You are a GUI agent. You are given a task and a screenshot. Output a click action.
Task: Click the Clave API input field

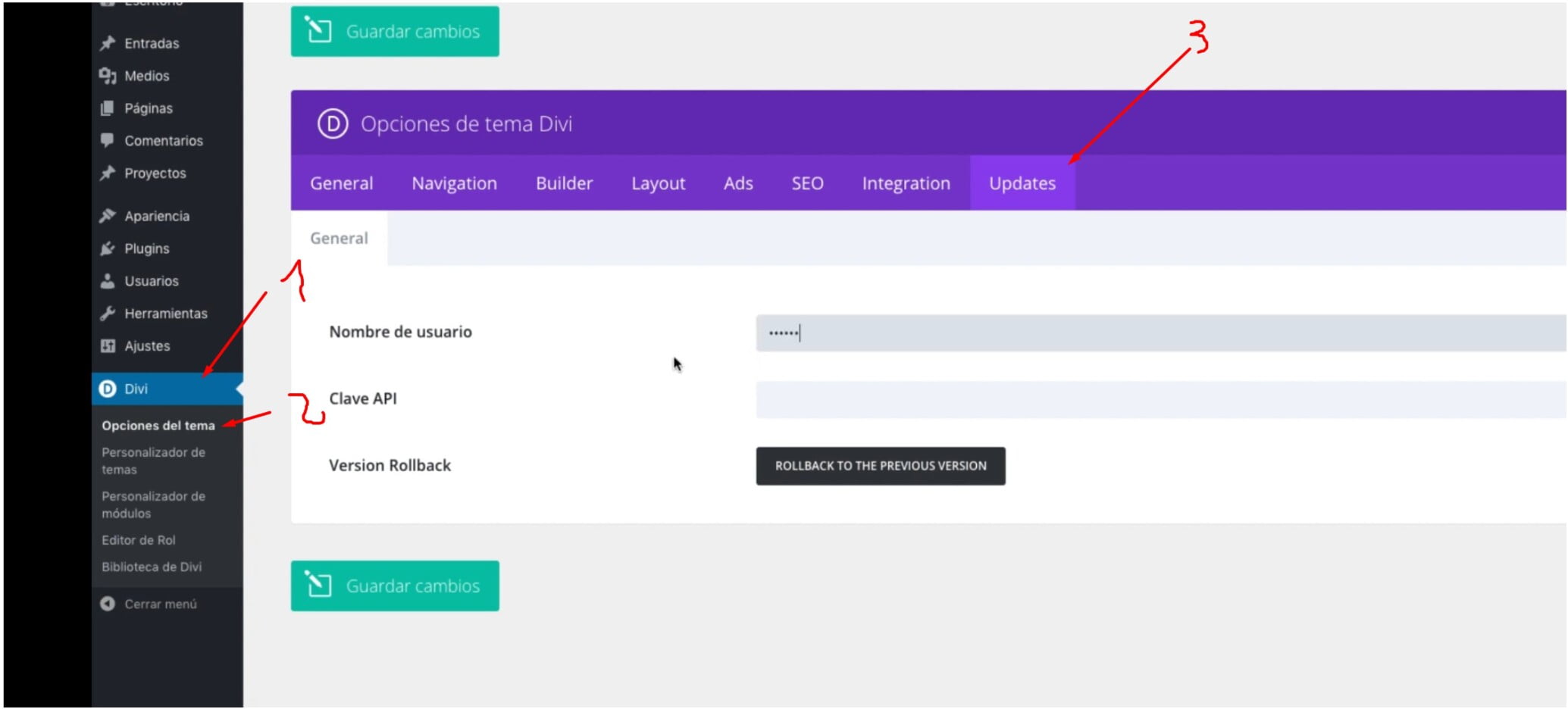click(x=1161, y=399)
